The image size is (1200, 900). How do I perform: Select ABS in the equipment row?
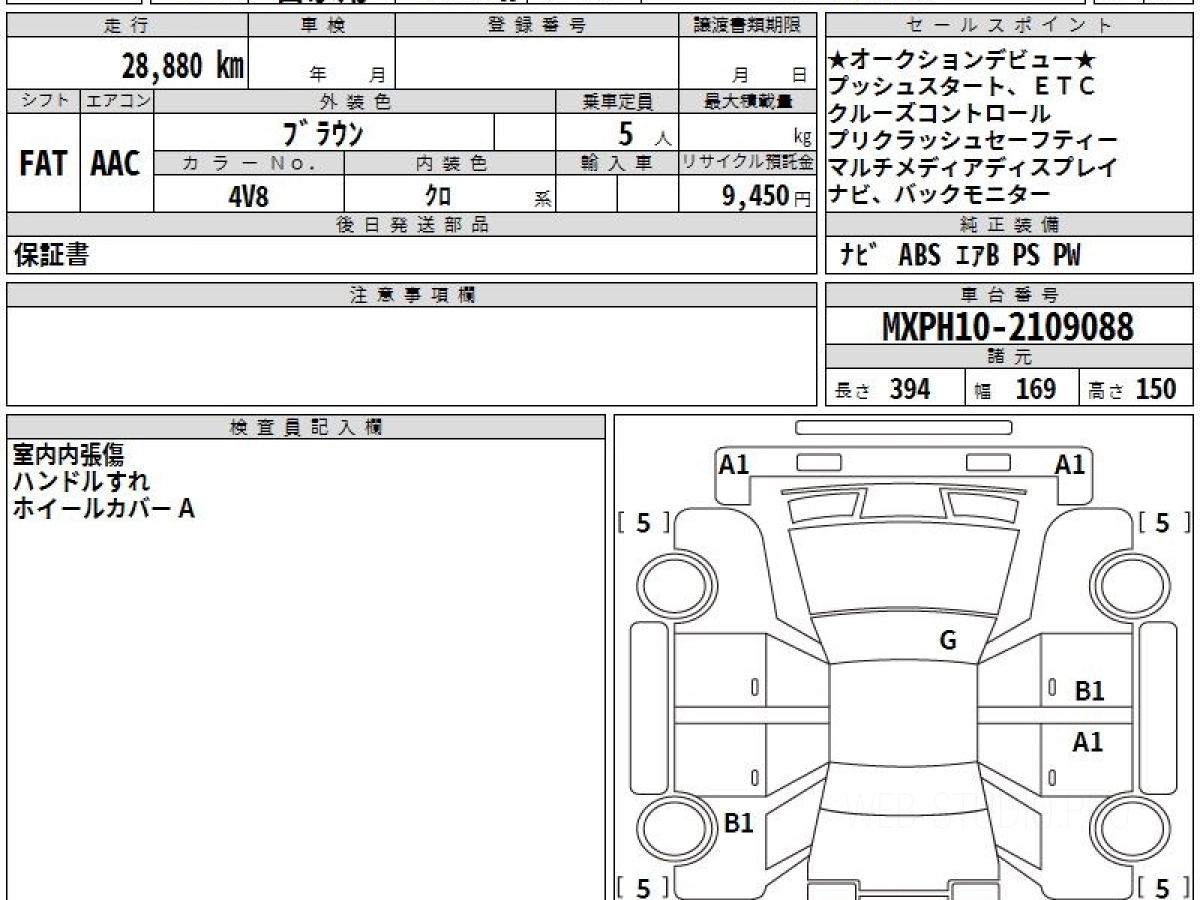pos(919,256)
